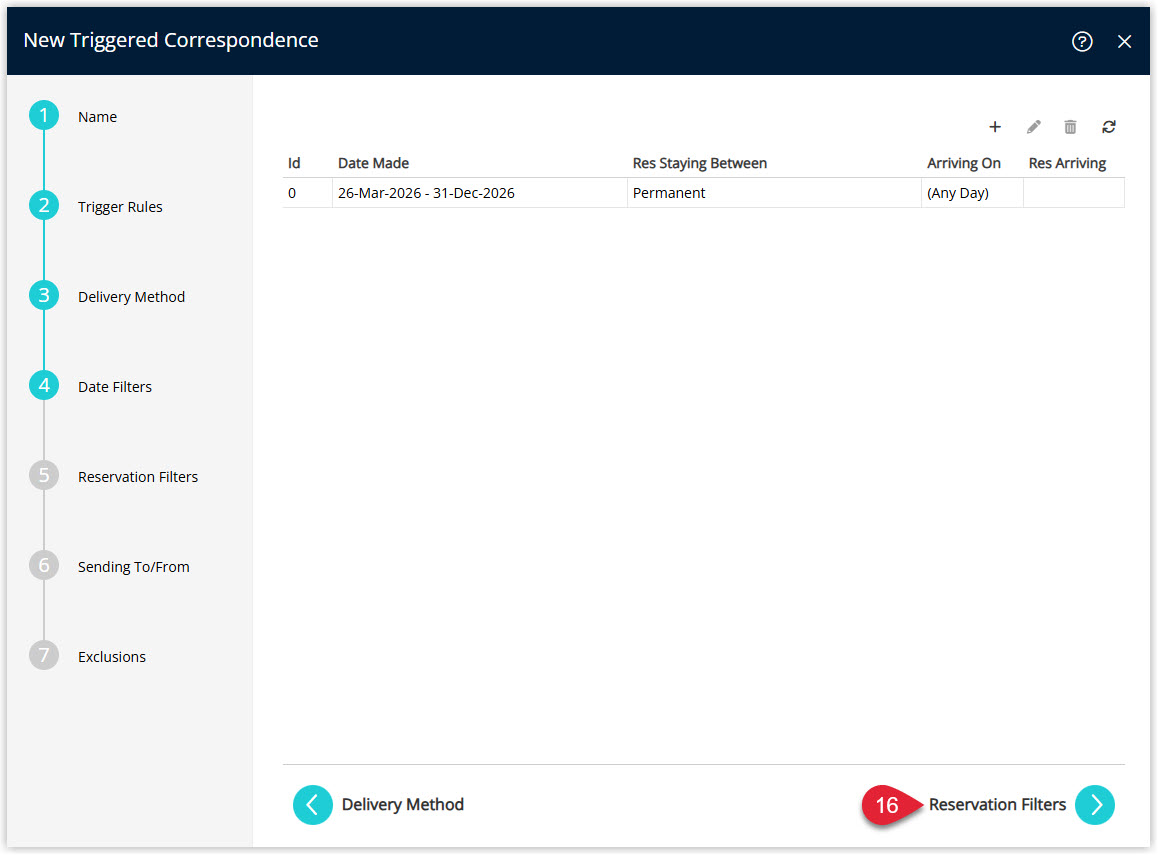Click the back arrow circle button

(312, 805)
